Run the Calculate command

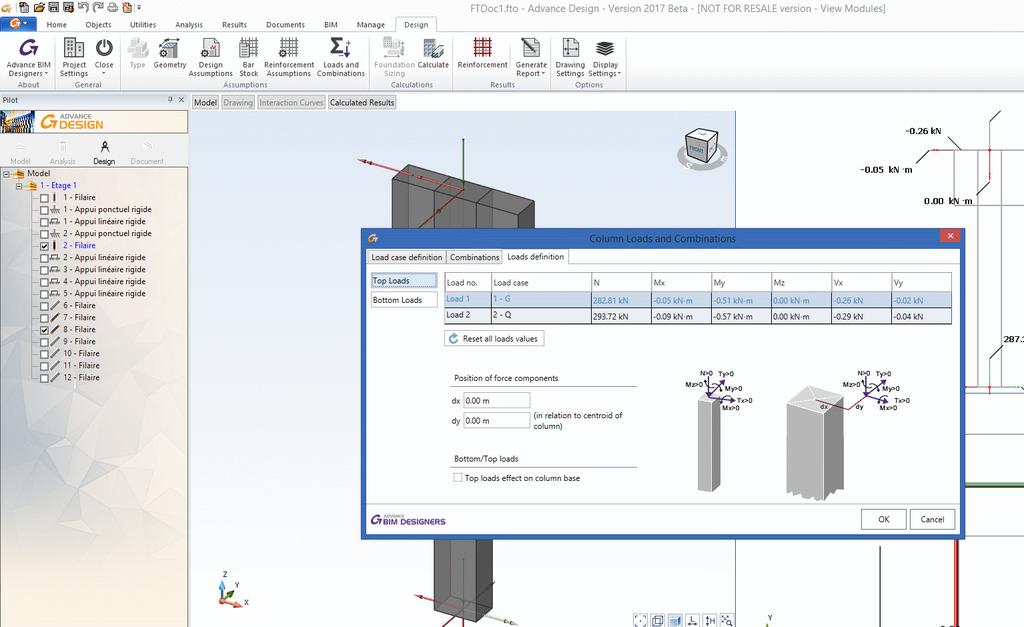pyautogui.click(x=433, y=54)
